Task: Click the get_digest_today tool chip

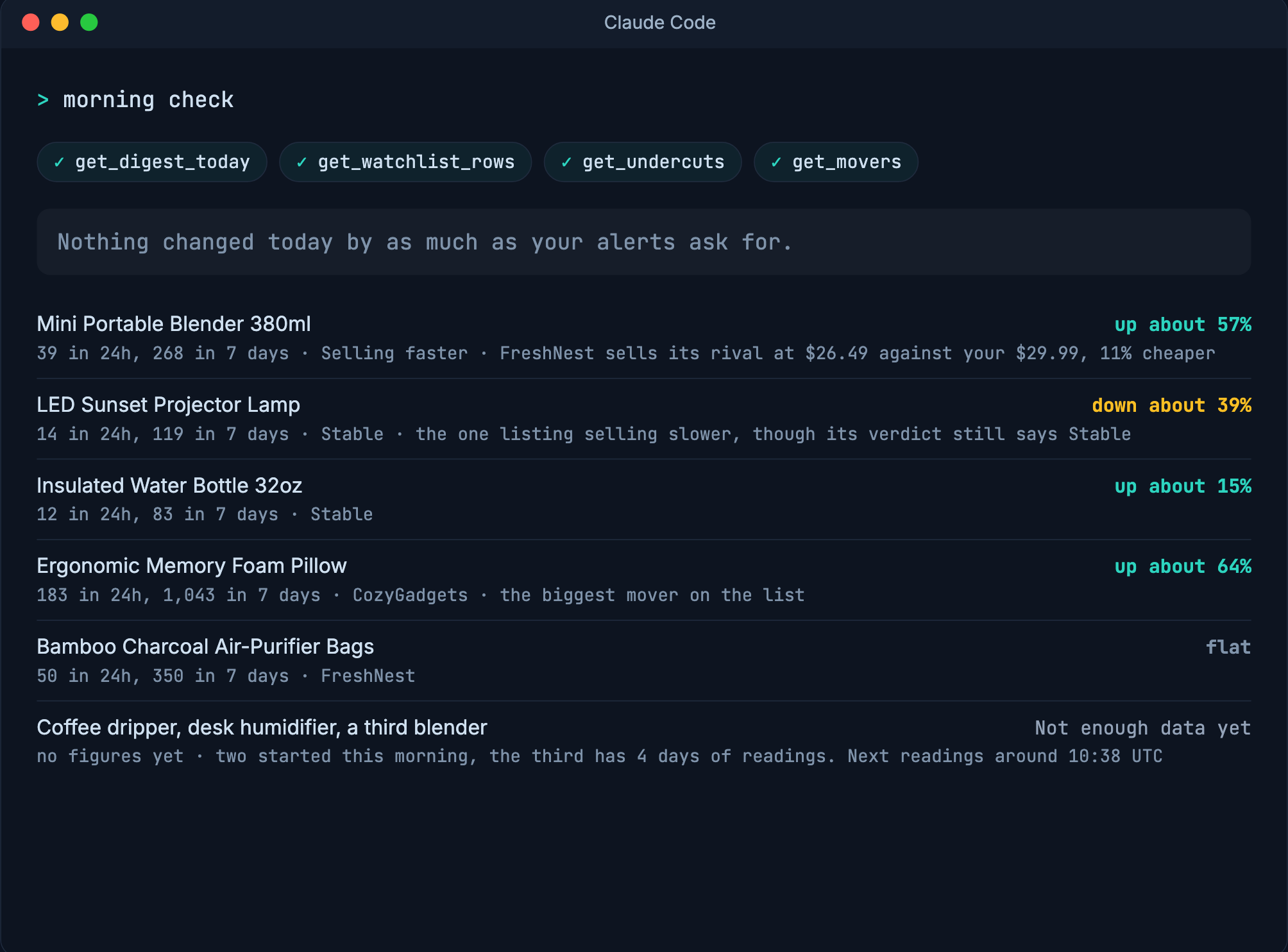Action: 152,162
